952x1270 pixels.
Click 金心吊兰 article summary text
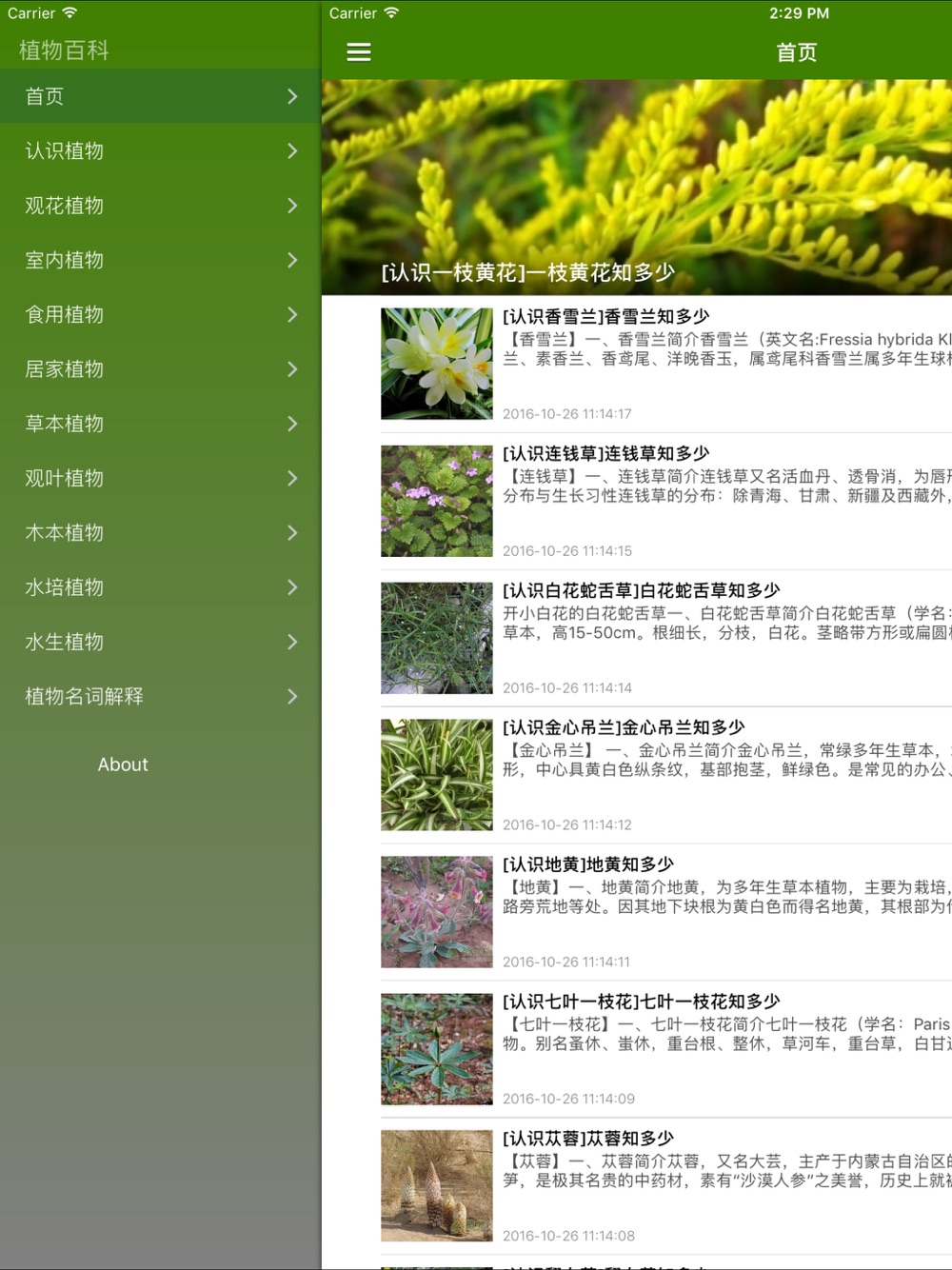point(727,761)
